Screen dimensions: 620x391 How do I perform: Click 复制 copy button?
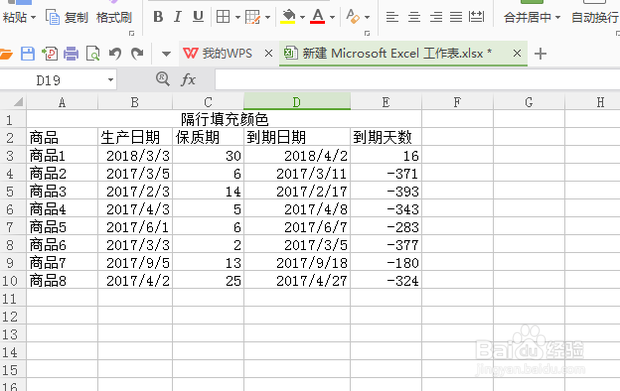[67, 17]
